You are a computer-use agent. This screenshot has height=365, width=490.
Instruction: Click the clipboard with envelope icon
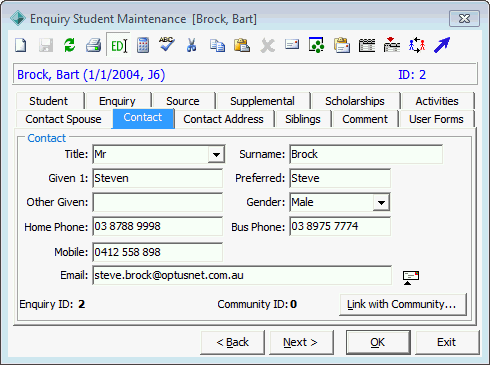pos(342,45)
